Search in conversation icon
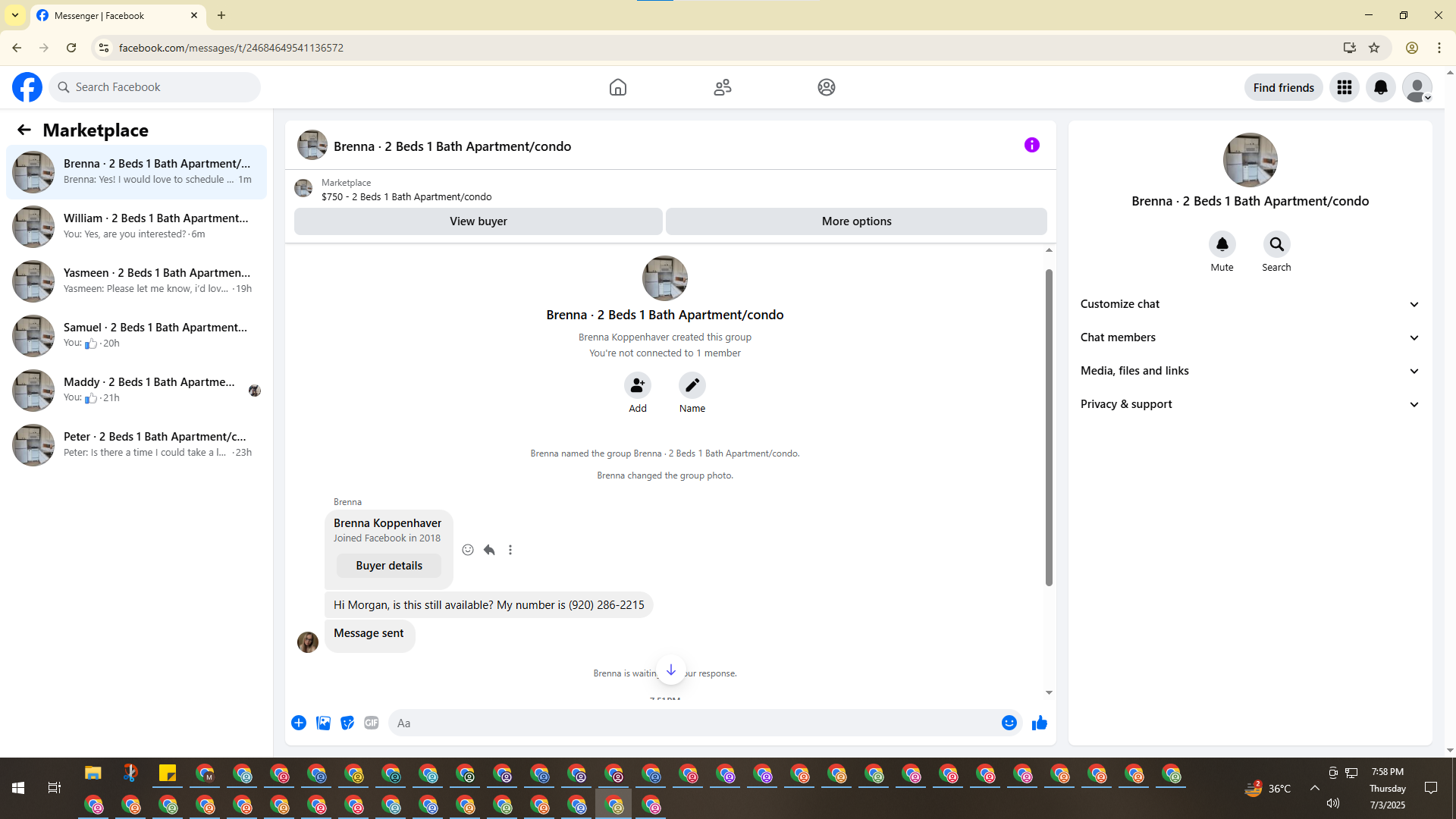 point(1276,245)
